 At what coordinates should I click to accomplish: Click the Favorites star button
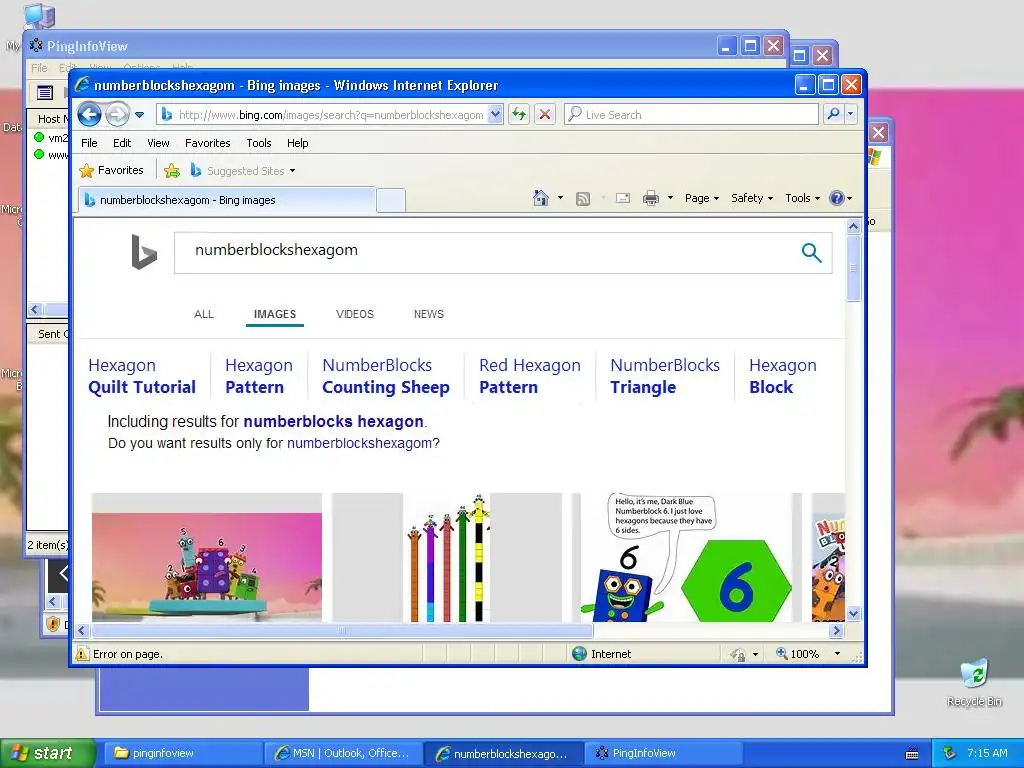point(111,170)
